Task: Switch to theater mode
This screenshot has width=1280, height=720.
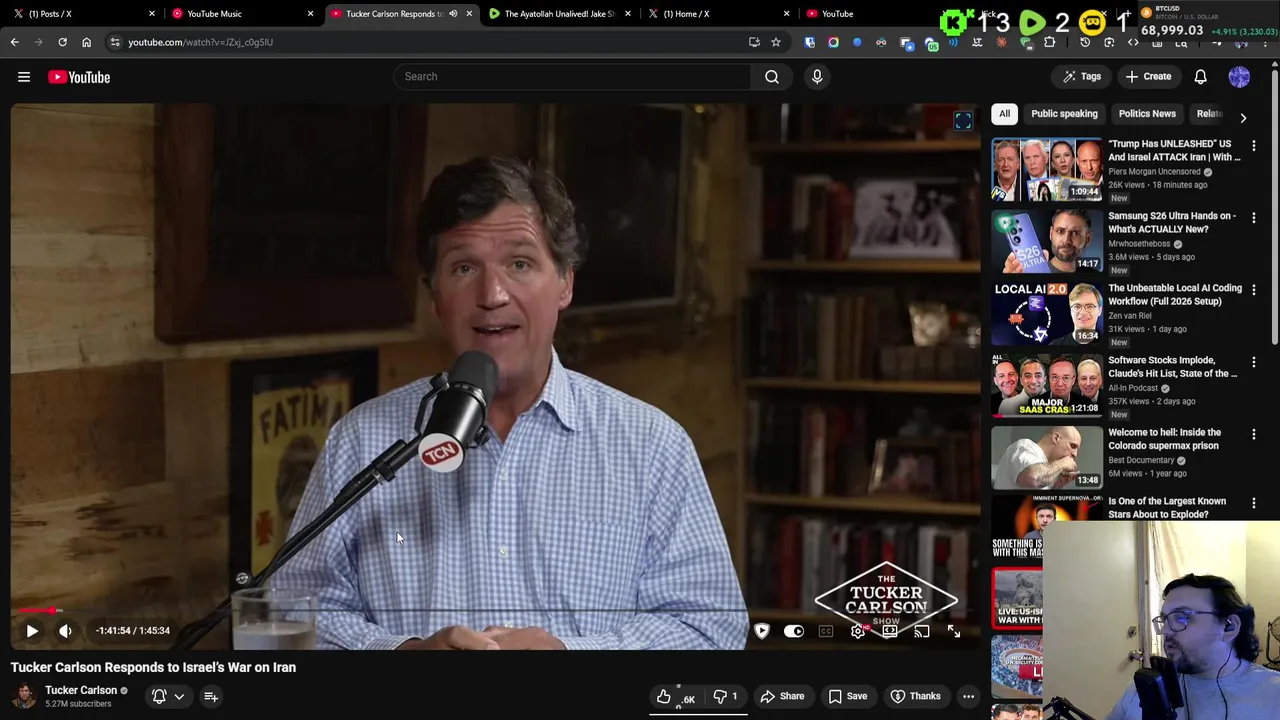Action: click(890, 631)
